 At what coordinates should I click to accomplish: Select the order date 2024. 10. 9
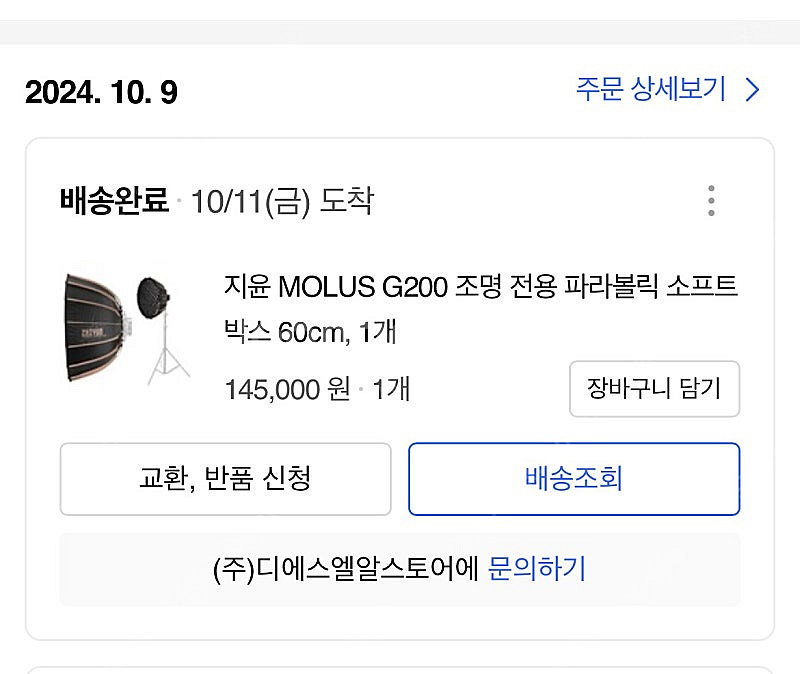(x=101, y=93)
